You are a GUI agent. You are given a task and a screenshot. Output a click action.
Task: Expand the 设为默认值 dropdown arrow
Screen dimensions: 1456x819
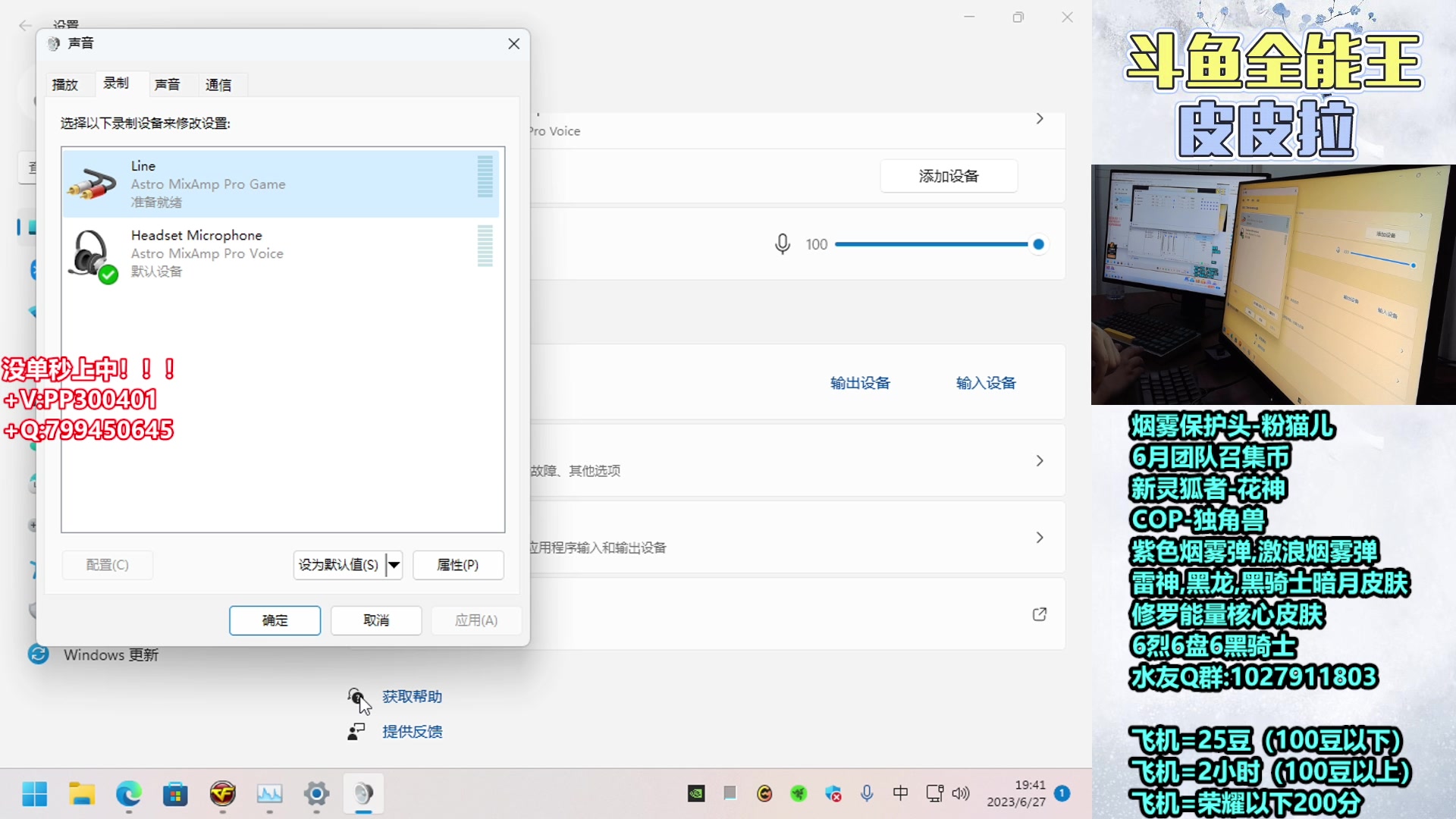coord(394,565)
